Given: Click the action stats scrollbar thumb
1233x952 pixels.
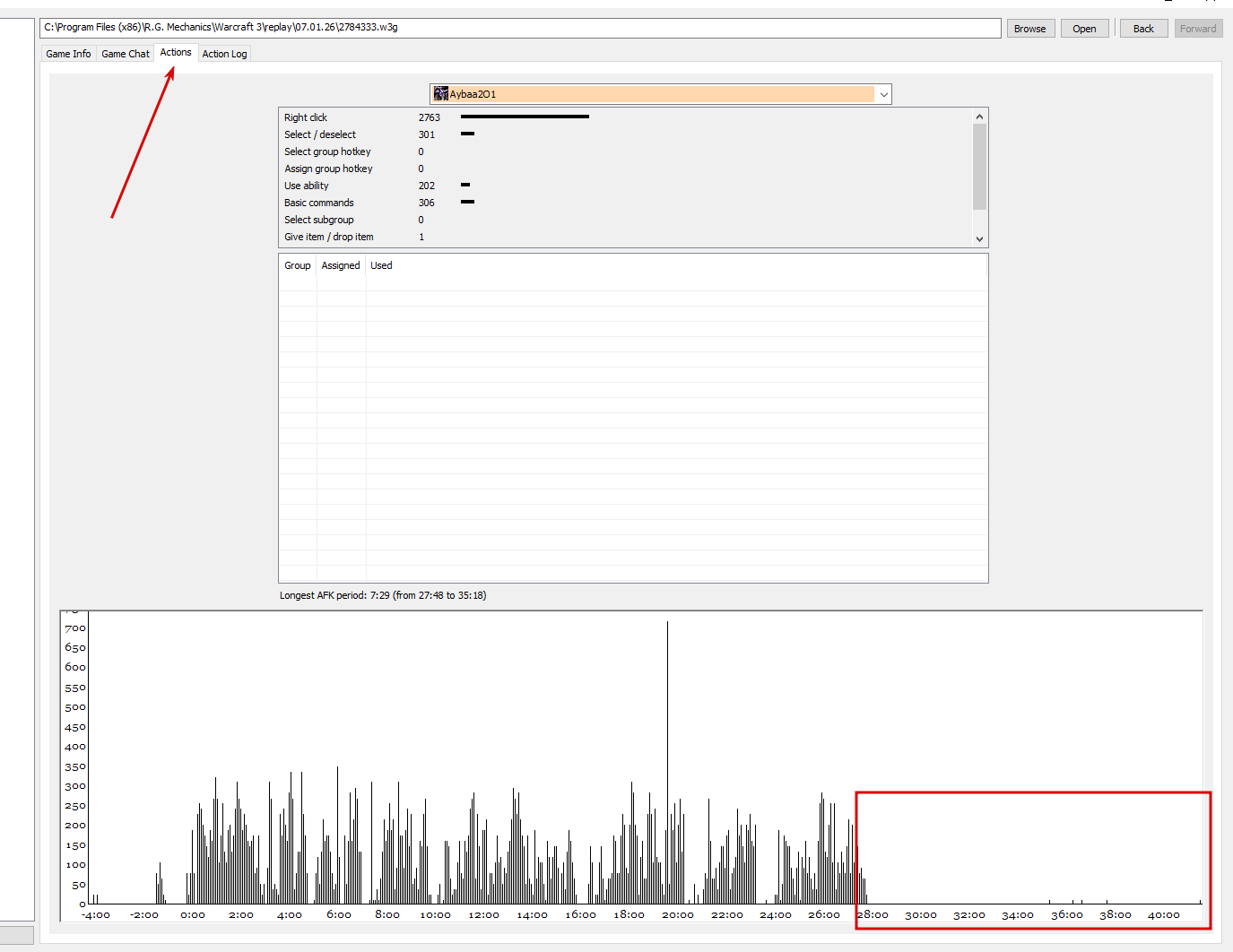Looking at the screenshot, I should 979,167.
